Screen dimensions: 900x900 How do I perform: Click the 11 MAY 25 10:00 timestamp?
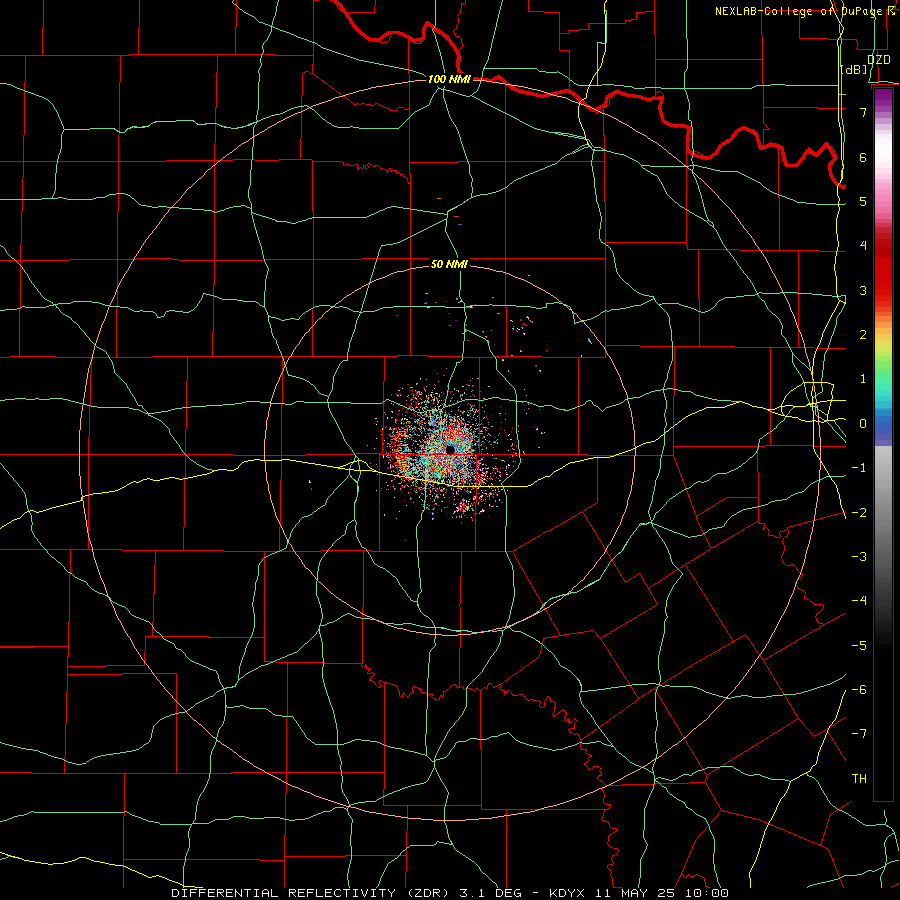tap(660, 893)
